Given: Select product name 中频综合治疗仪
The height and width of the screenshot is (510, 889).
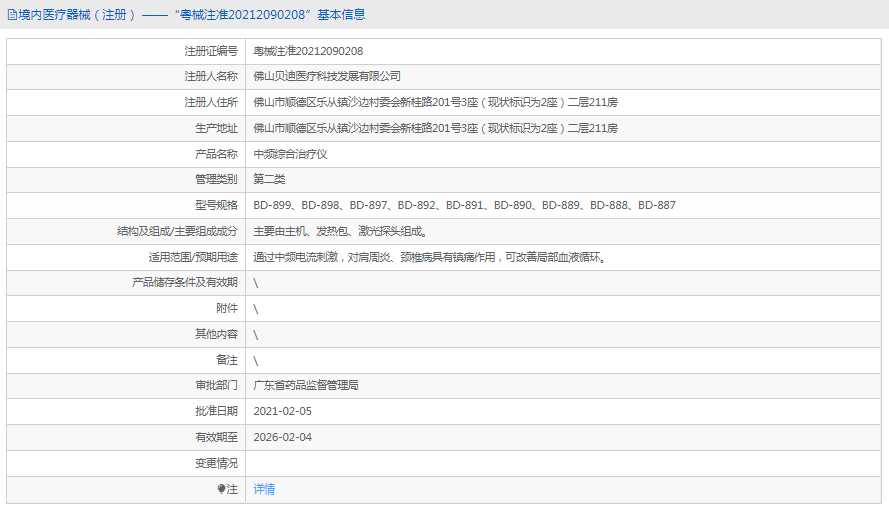Looking at the screenshot, I should [x=290, y=154].
